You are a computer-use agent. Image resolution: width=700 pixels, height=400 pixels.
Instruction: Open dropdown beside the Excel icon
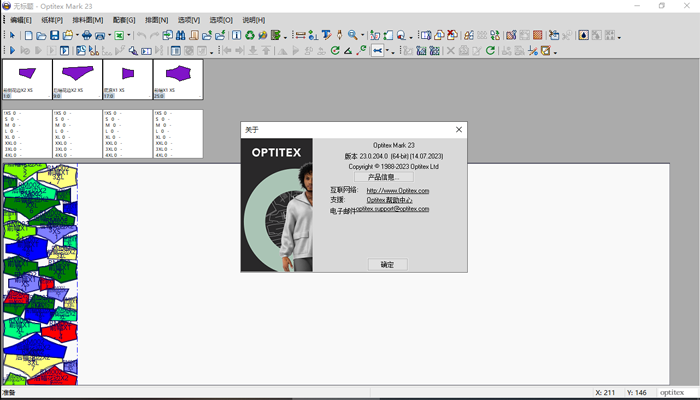tap(129, 35)
